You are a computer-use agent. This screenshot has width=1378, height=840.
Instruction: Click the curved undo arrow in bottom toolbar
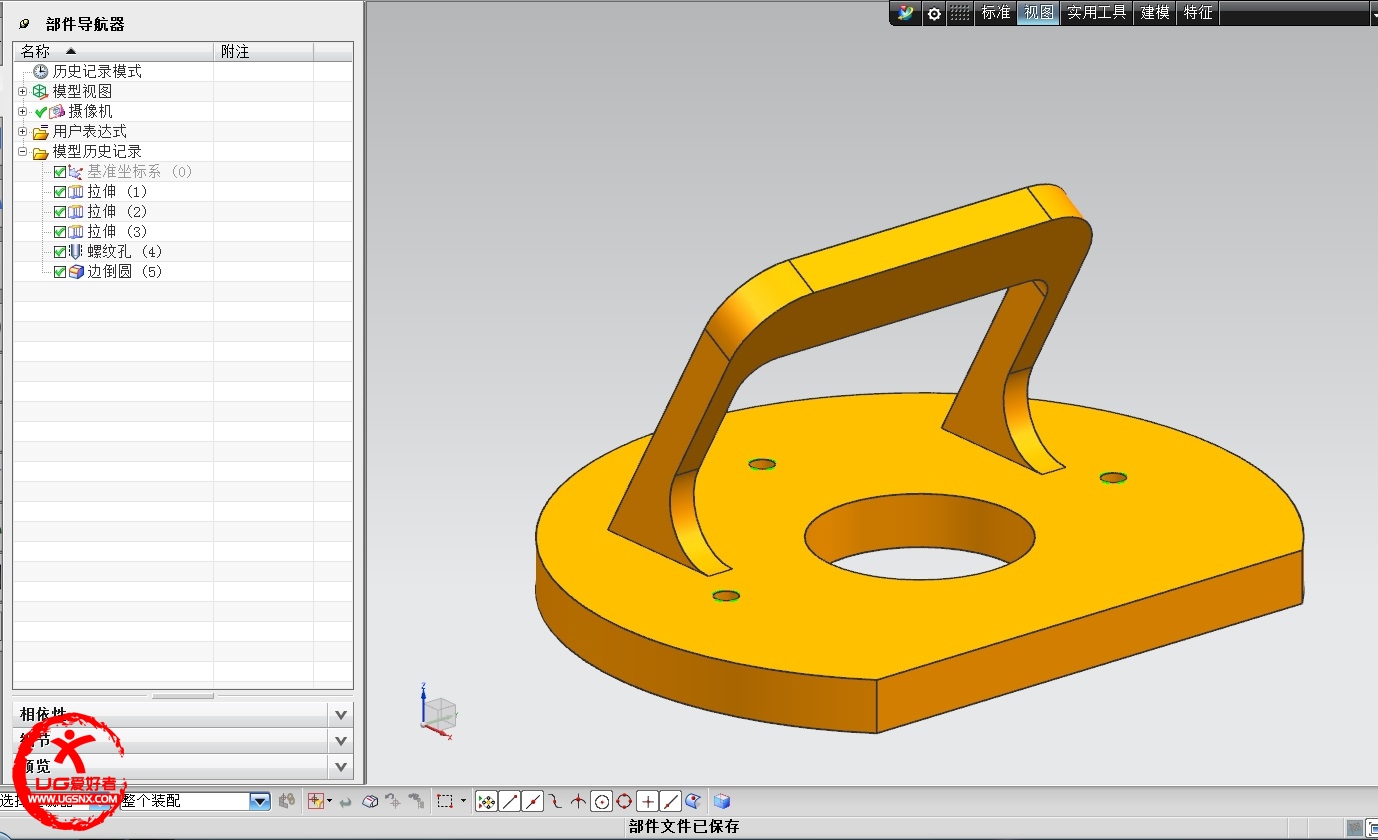tap(346, 802)
